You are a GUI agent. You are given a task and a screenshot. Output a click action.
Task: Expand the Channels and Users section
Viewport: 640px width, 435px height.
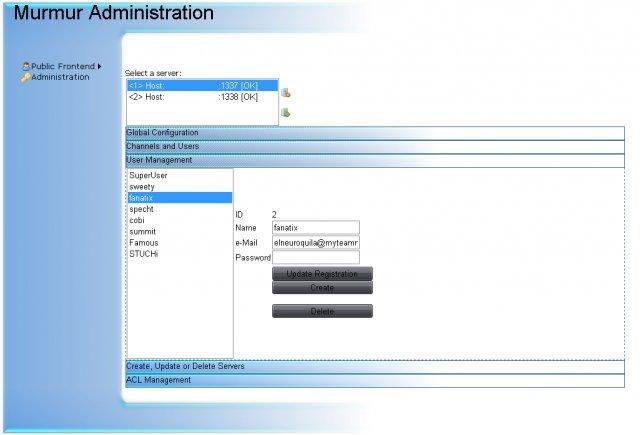[x=375, y=146]
